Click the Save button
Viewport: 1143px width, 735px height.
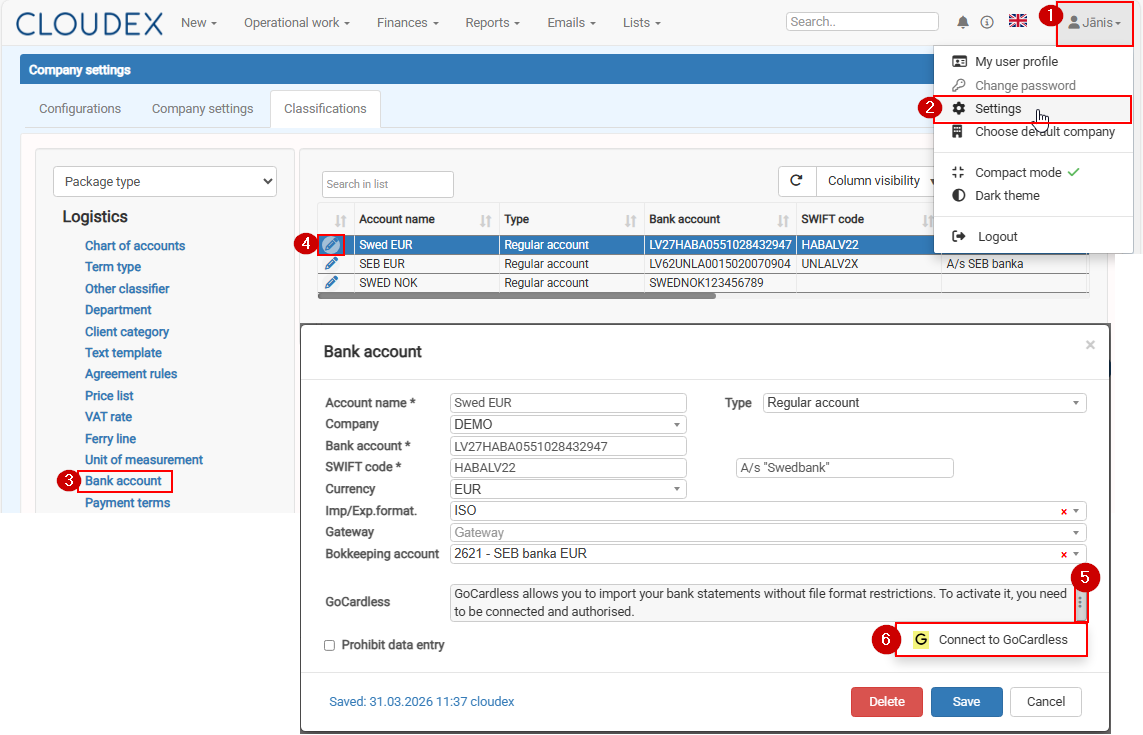point(966,702)
